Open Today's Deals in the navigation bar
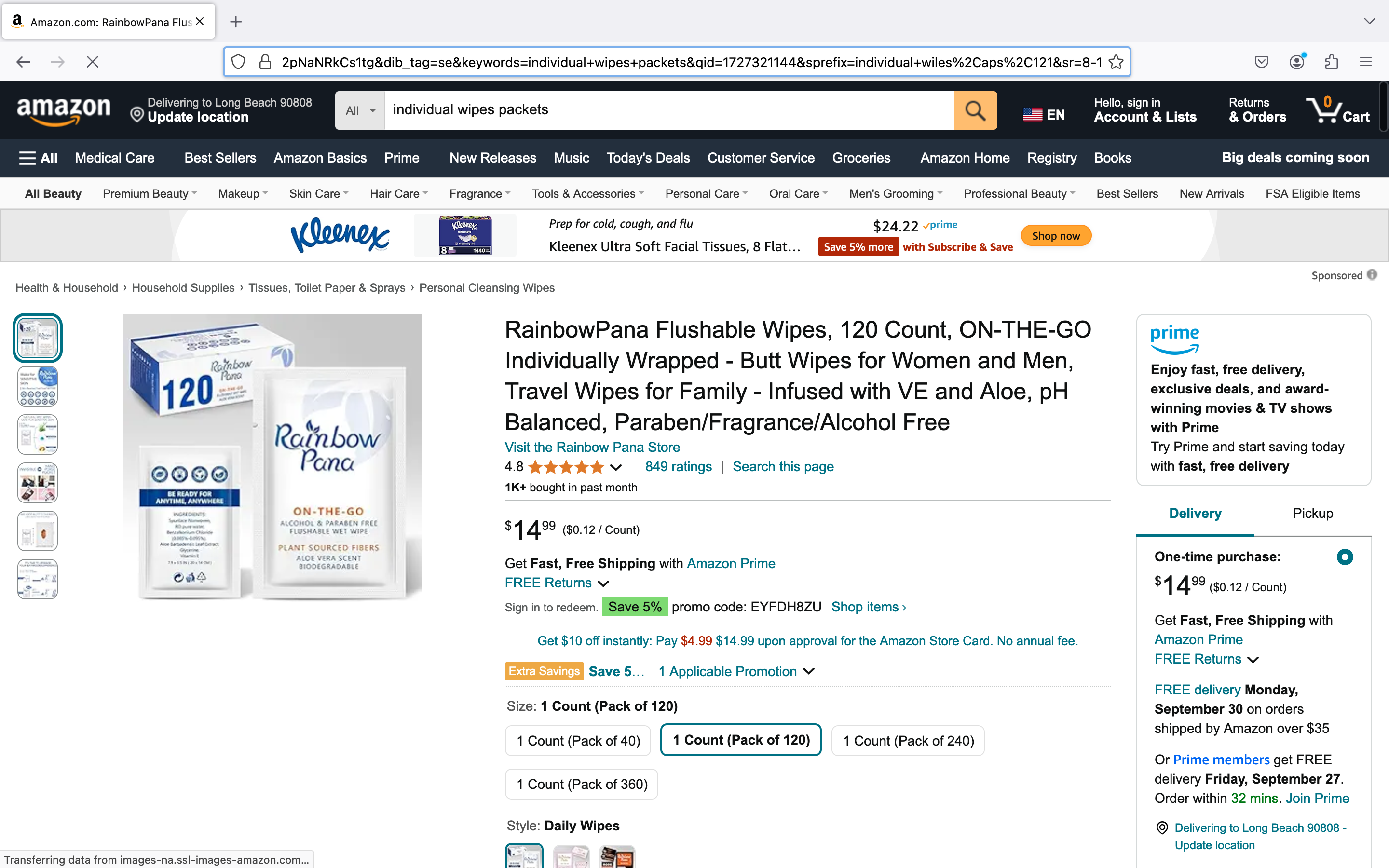 648,158
